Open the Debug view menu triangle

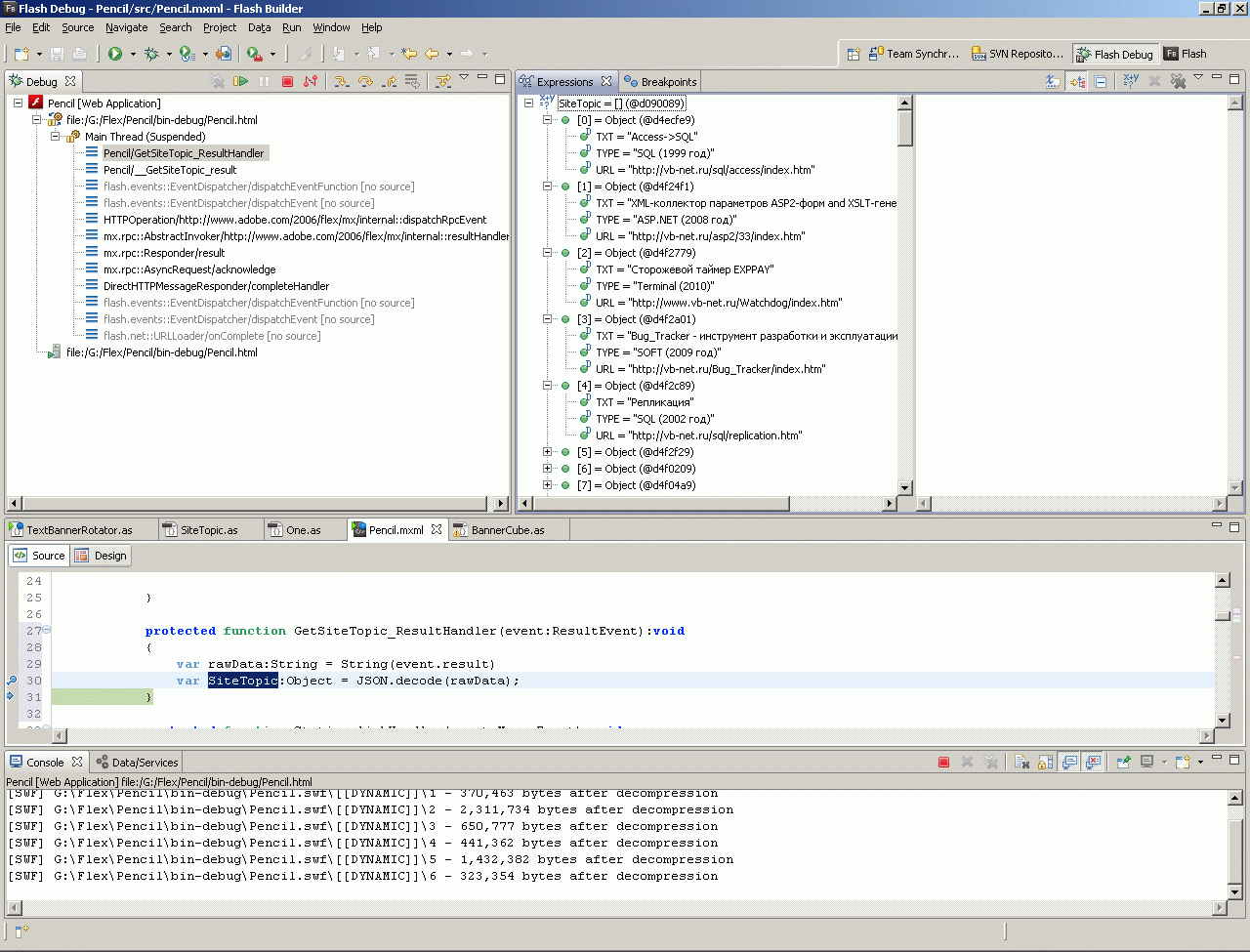(464, 78)
